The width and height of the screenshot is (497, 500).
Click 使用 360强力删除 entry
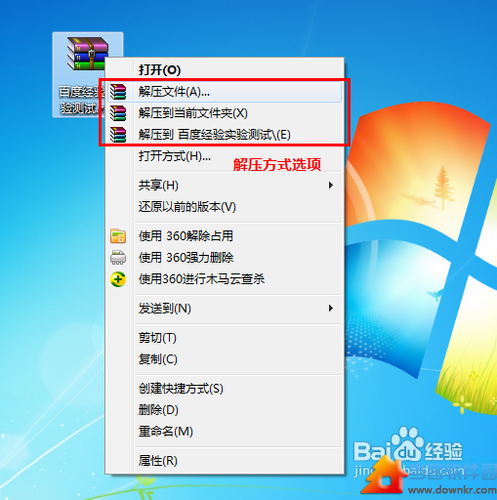point(225,257)
